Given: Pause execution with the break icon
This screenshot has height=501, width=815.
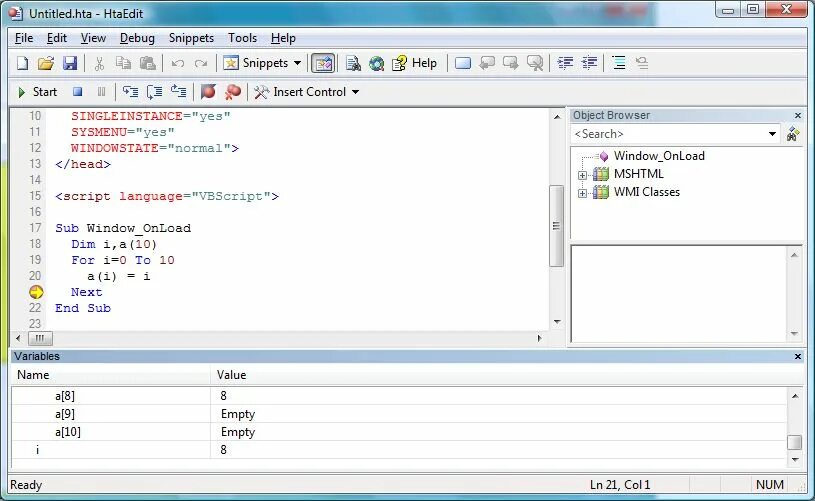Looking at the screenshot, I should (101, 92).
